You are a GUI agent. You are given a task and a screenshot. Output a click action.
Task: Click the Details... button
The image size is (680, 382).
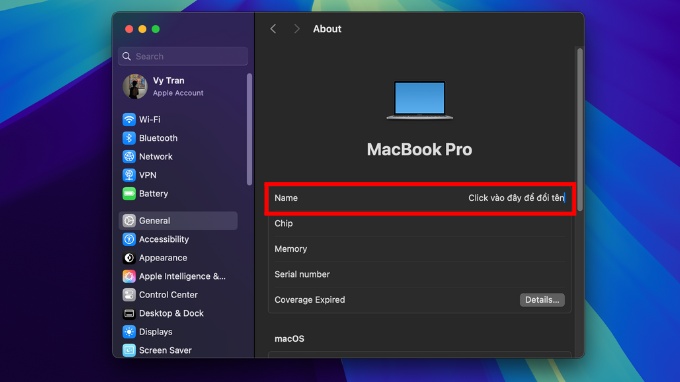542,300
